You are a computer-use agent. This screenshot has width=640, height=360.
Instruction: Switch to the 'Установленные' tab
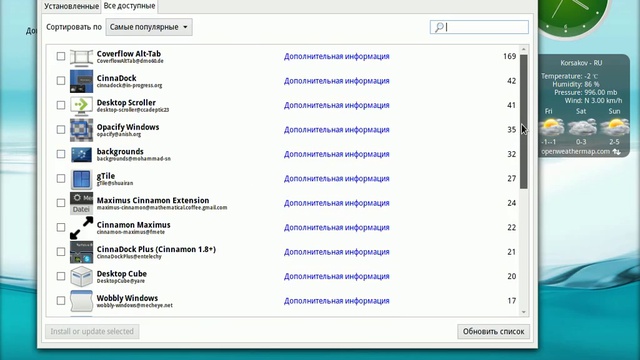pos(71,7)
